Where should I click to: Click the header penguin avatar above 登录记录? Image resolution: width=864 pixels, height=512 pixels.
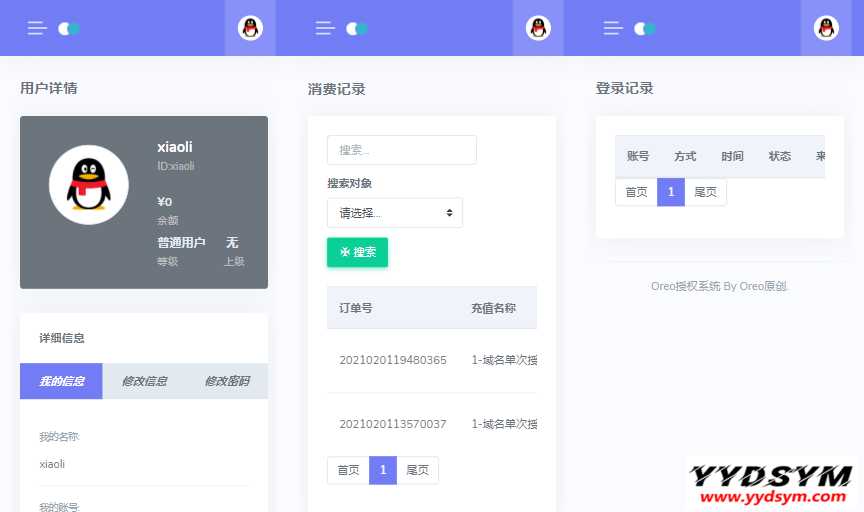(826, 28)
